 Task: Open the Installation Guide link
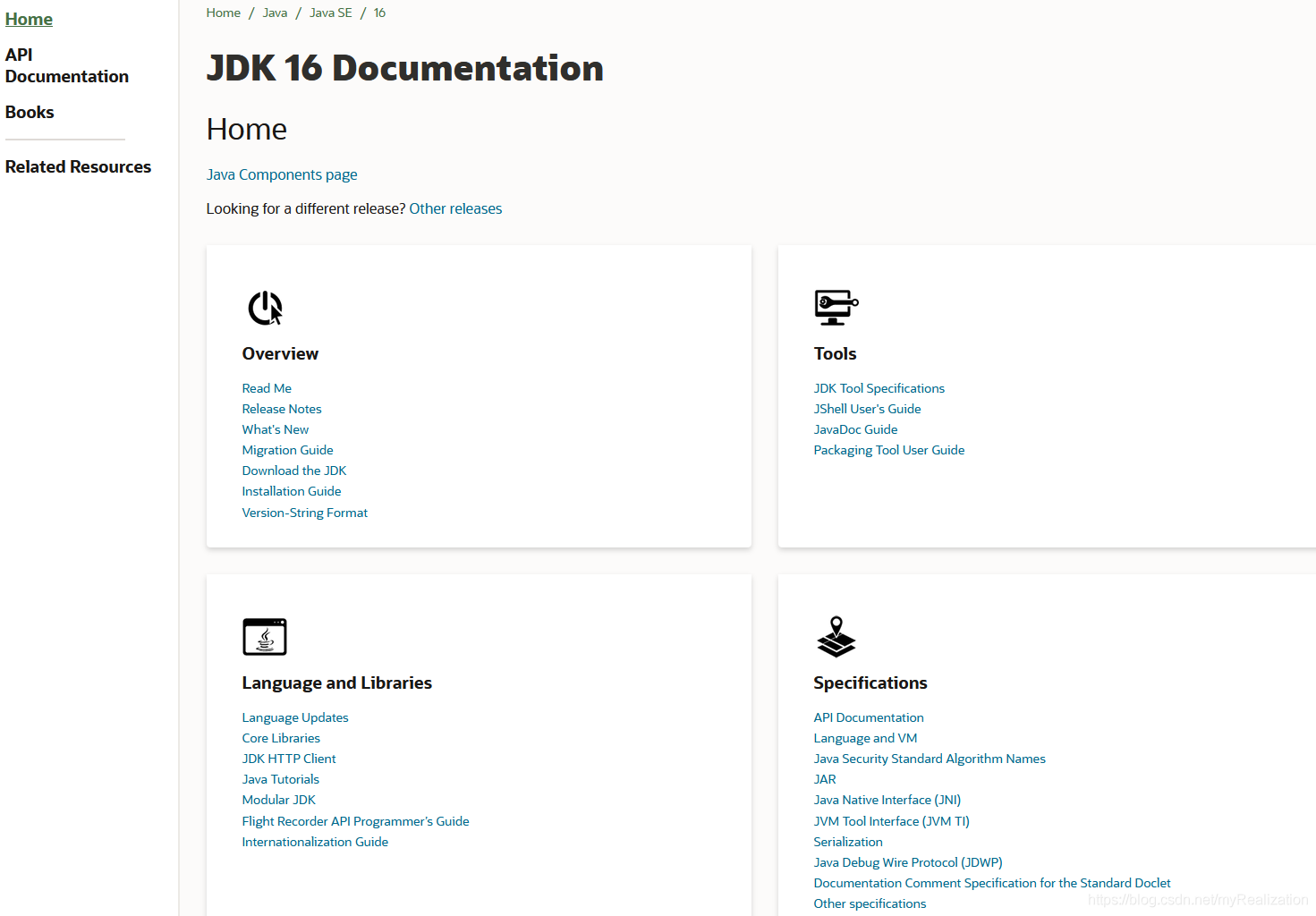click(292, 491)
